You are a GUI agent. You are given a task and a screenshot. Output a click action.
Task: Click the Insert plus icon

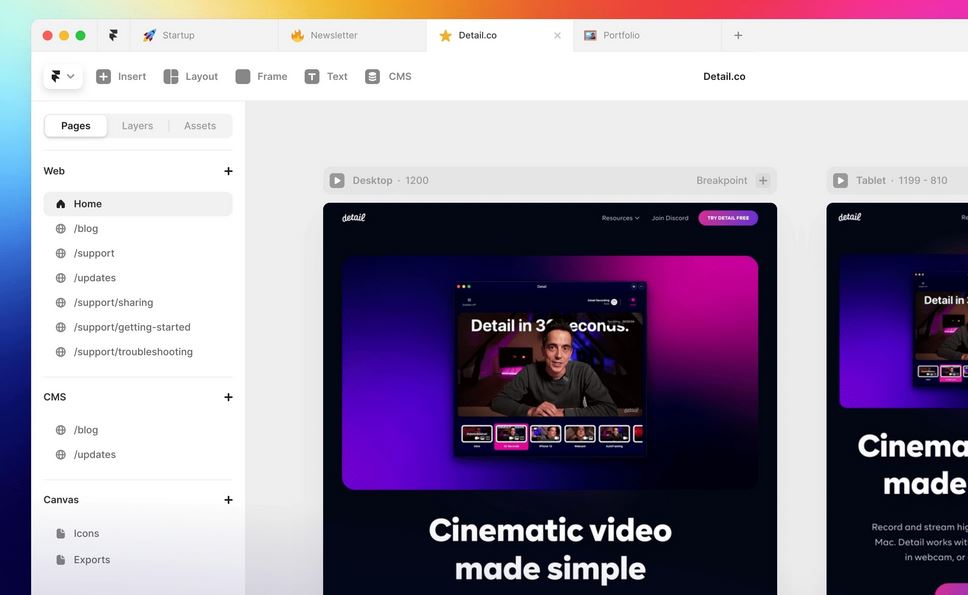click(x=104, y=77)
